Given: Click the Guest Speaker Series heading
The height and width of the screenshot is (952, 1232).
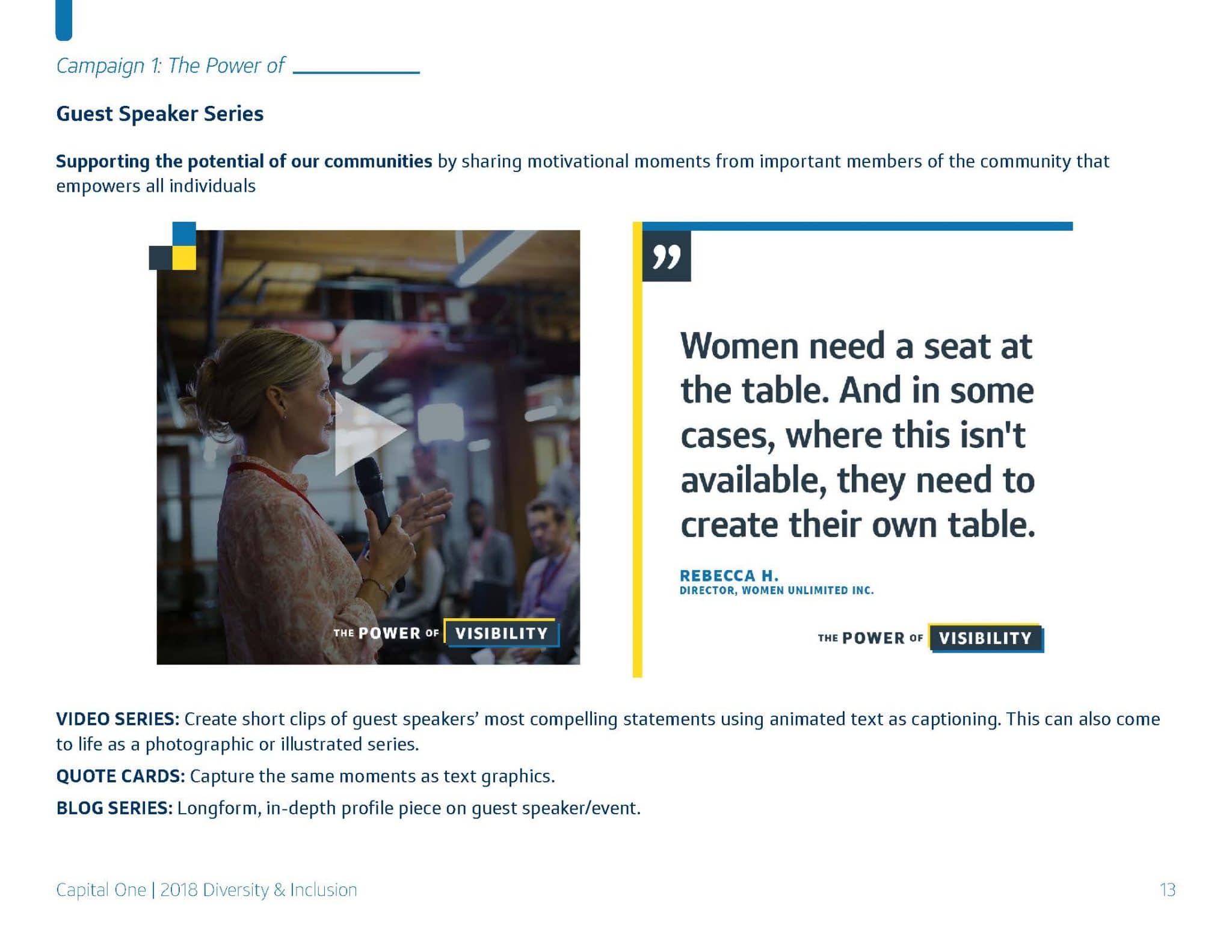Looking at the screenshot, I should 160,114.
